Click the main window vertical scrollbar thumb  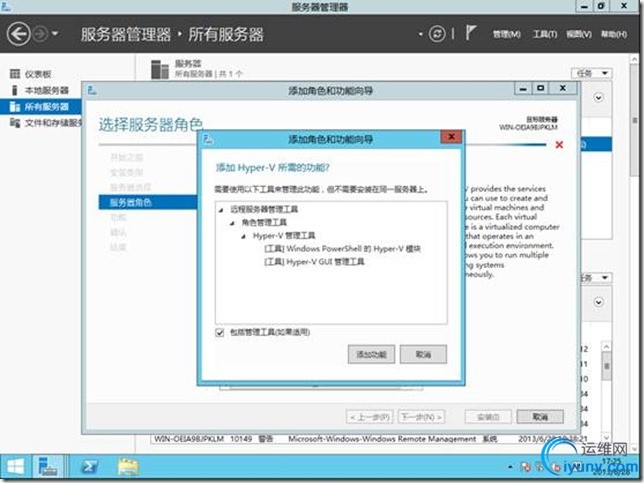[x=635, y=120]
